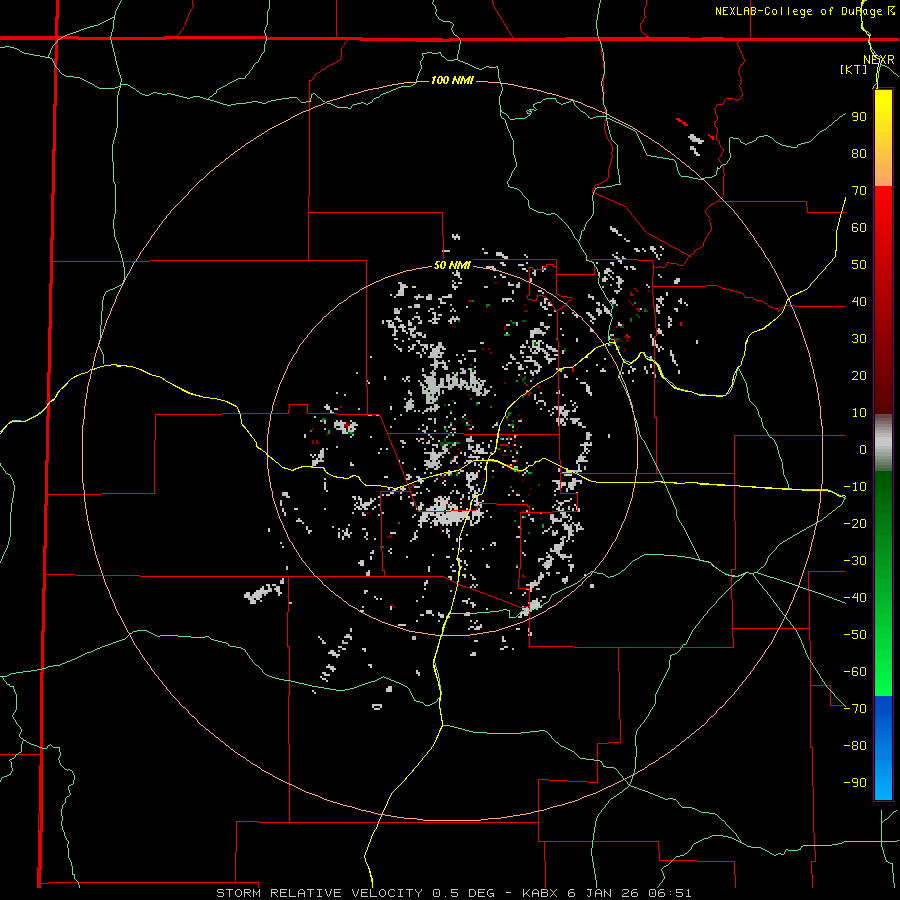Viewport: 900px width, 900px height.
Task: Click the 50 value on the velocity scale
Action: click(x=859, y=265)
